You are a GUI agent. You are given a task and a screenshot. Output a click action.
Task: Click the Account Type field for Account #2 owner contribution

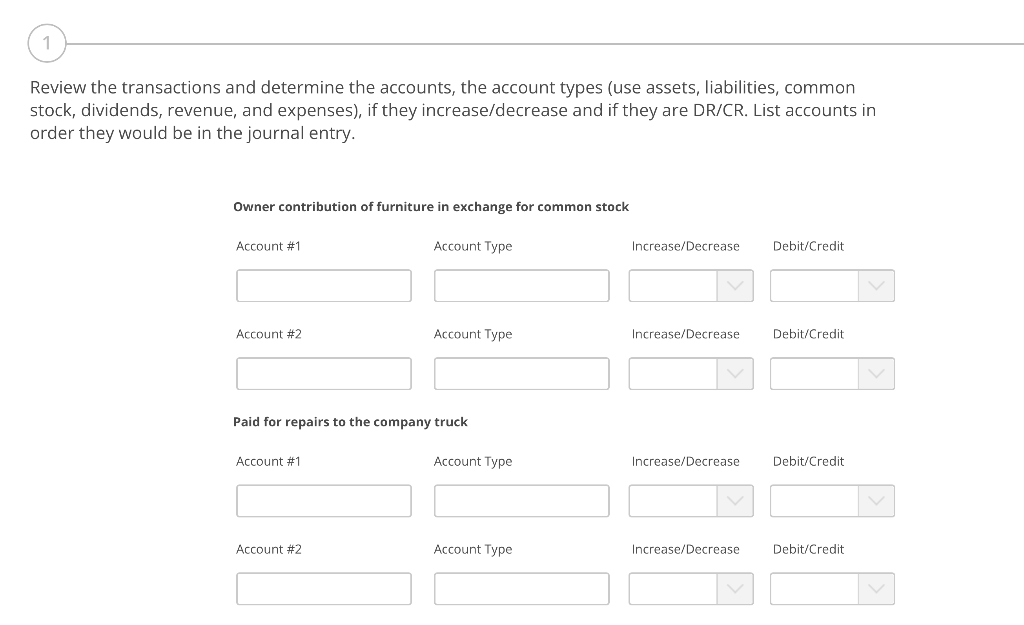click(x=521, y=373)
